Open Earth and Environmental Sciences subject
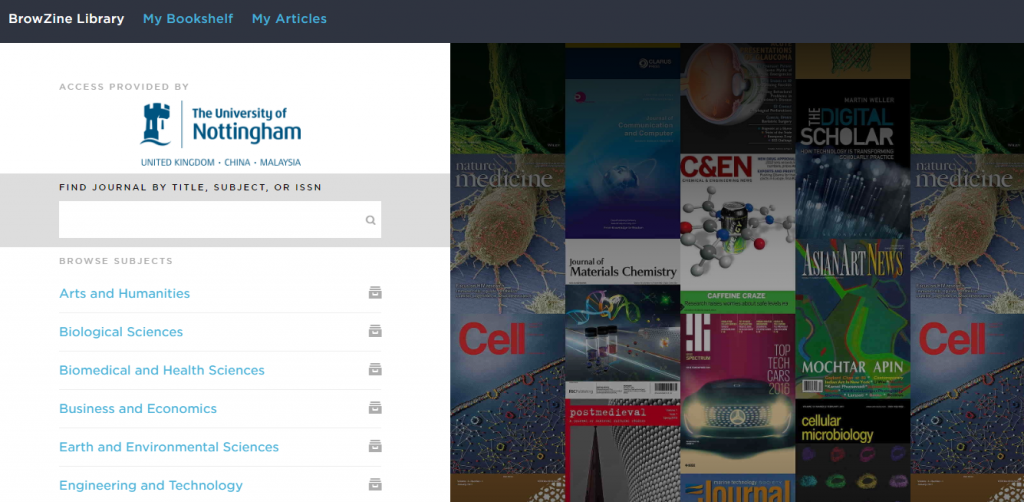 [169, 447]
